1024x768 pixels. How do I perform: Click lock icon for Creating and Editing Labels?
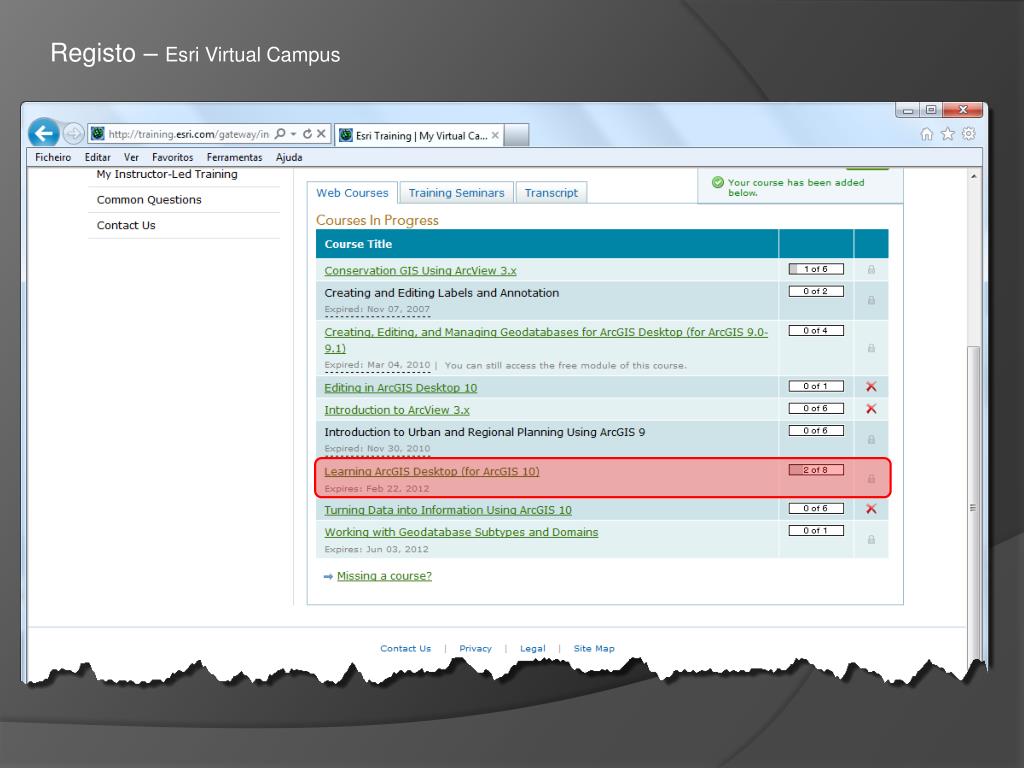tap(871, 300)
